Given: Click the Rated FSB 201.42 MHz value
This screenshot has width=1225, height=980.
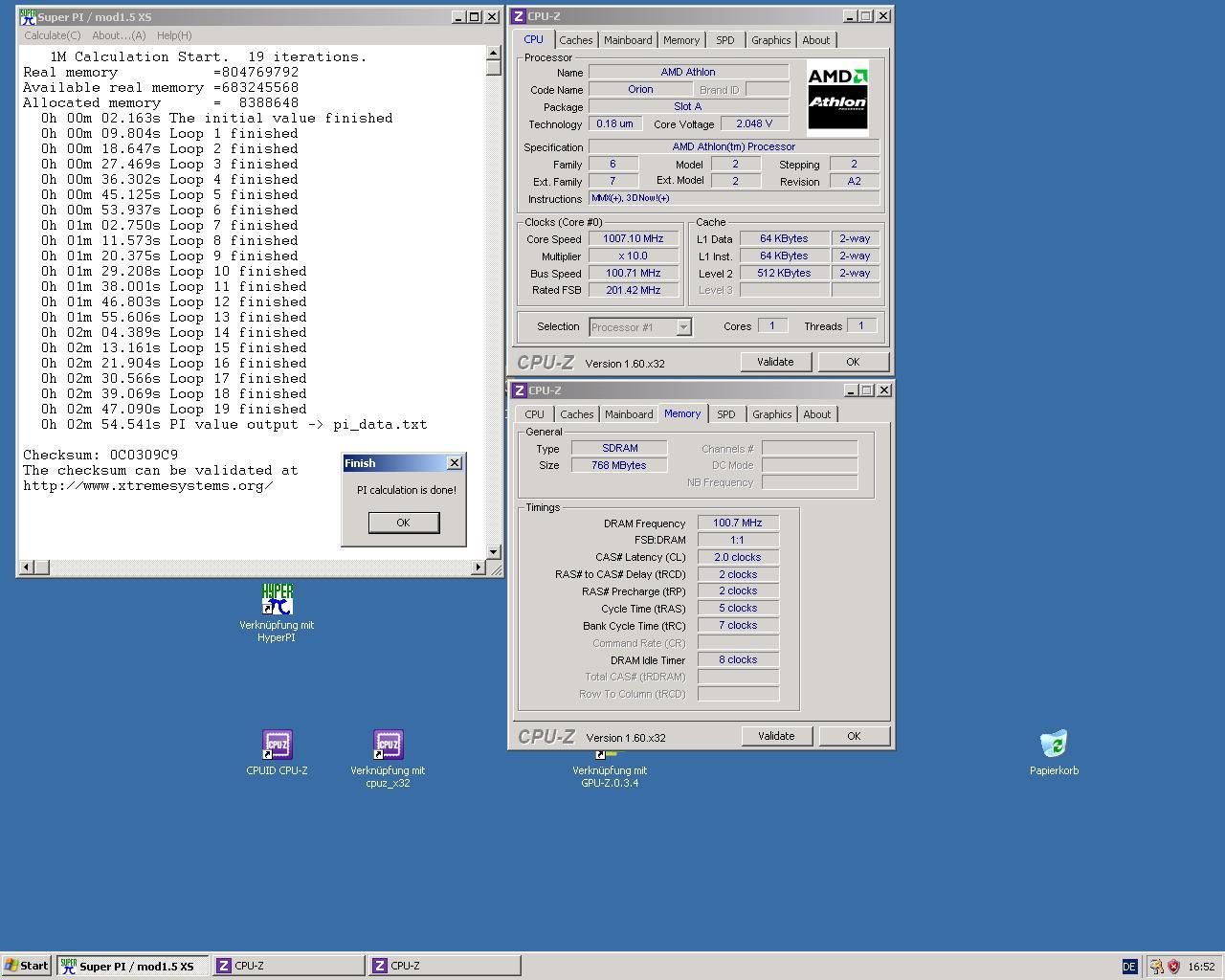Looking at the screenshot, I should click(x=634, y=290).
